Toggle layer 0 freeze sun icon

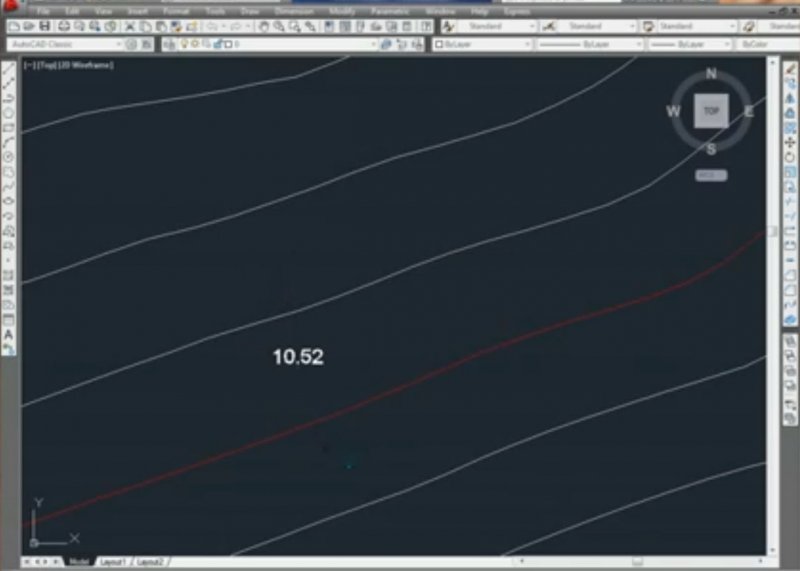coord(195,44)
